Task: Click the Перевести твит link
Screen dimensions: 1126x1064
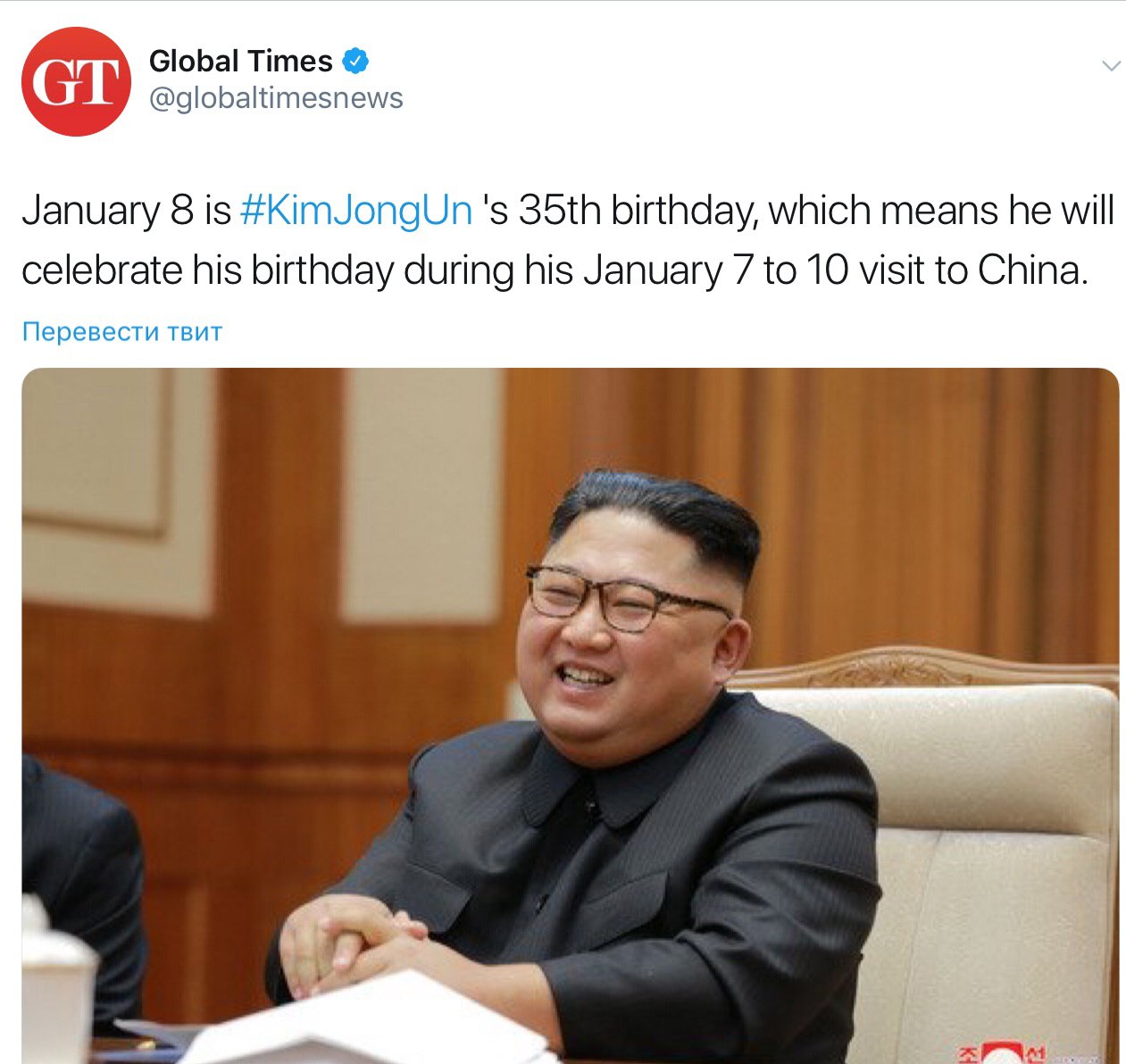Action: point(122,331)
